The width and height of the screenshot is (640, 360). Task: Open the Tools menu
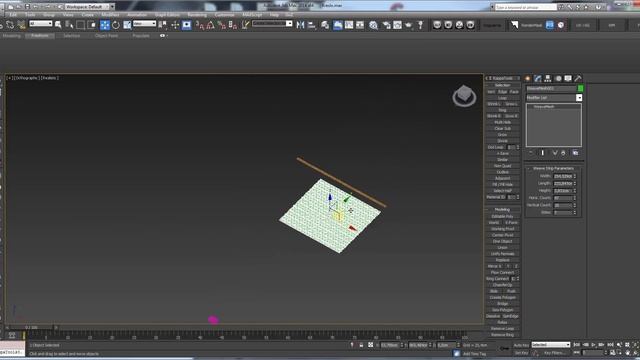(x=30, y=15)
